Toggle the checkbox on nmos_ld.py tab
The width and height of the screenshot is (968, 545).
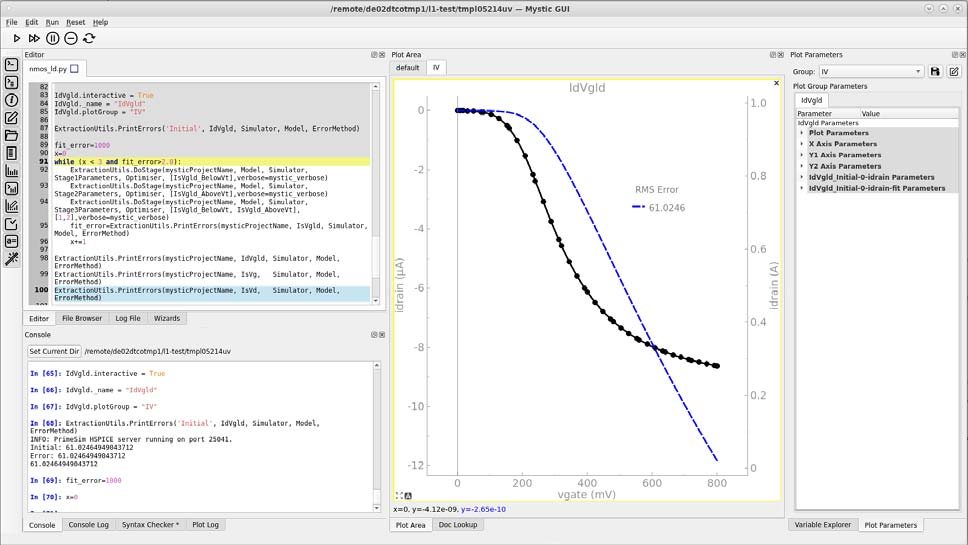click(x=74, y=69)
